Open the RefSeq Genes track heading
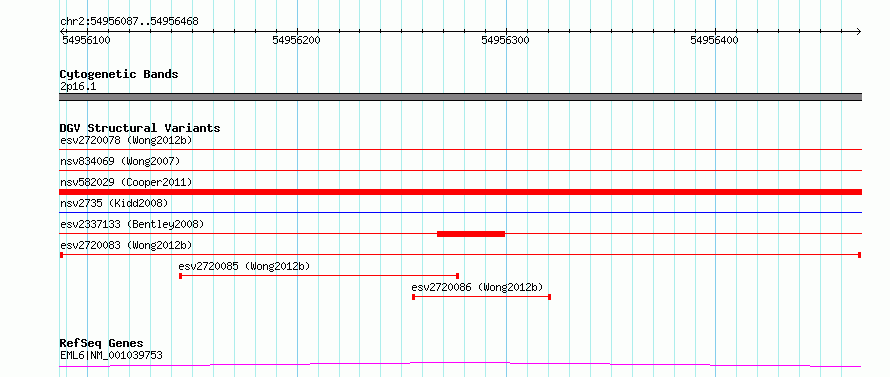 pos(101,343)
